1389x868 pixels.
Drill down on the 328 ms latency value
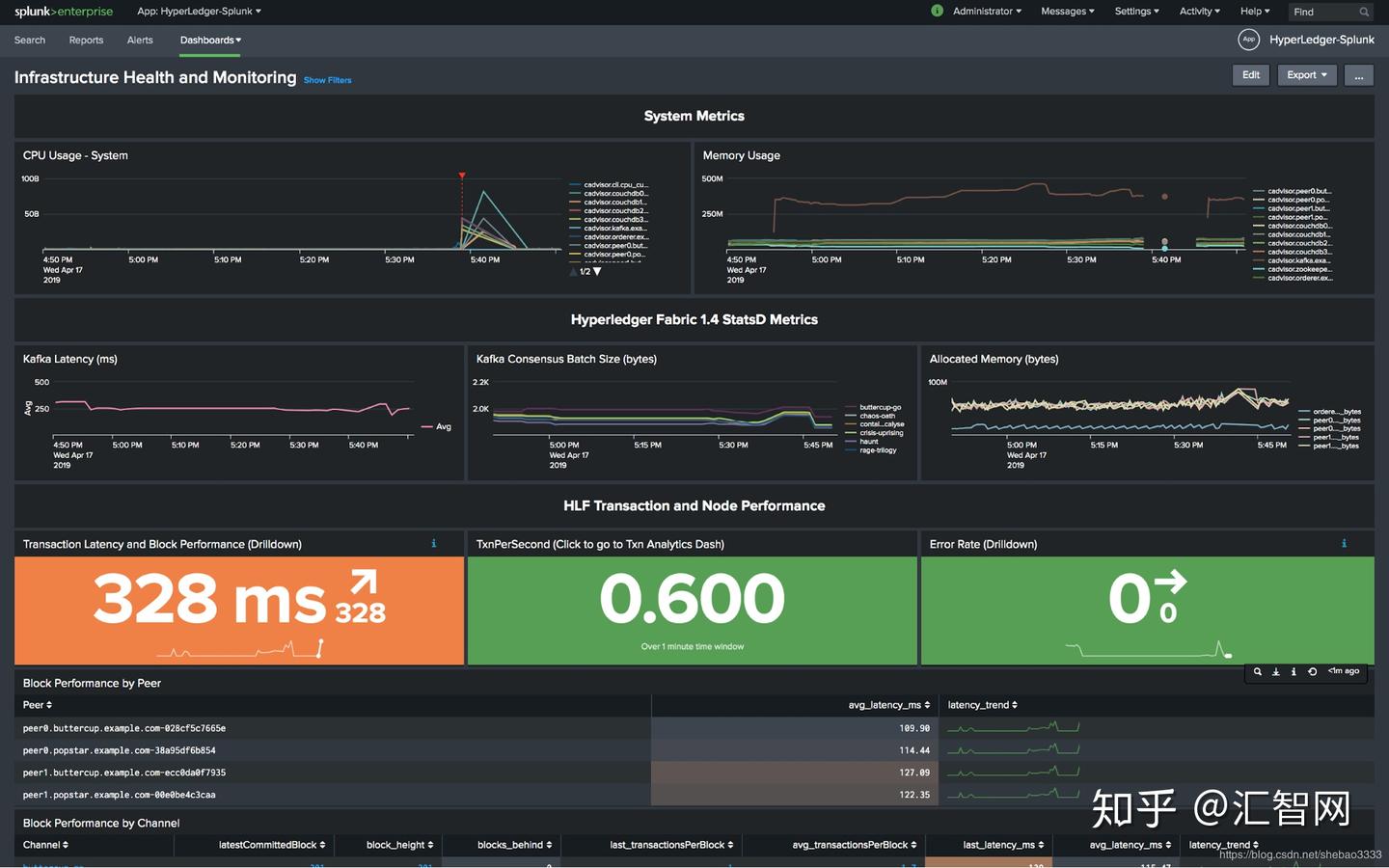(209, 598)
